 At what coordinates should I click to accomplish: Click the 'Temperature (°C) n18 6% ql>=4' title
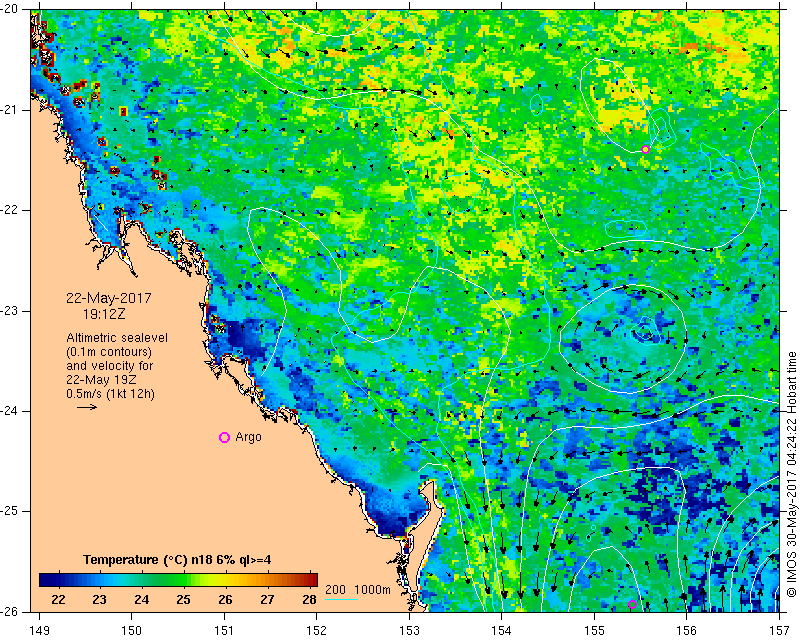pyautogui.click(x=177, y=560)
